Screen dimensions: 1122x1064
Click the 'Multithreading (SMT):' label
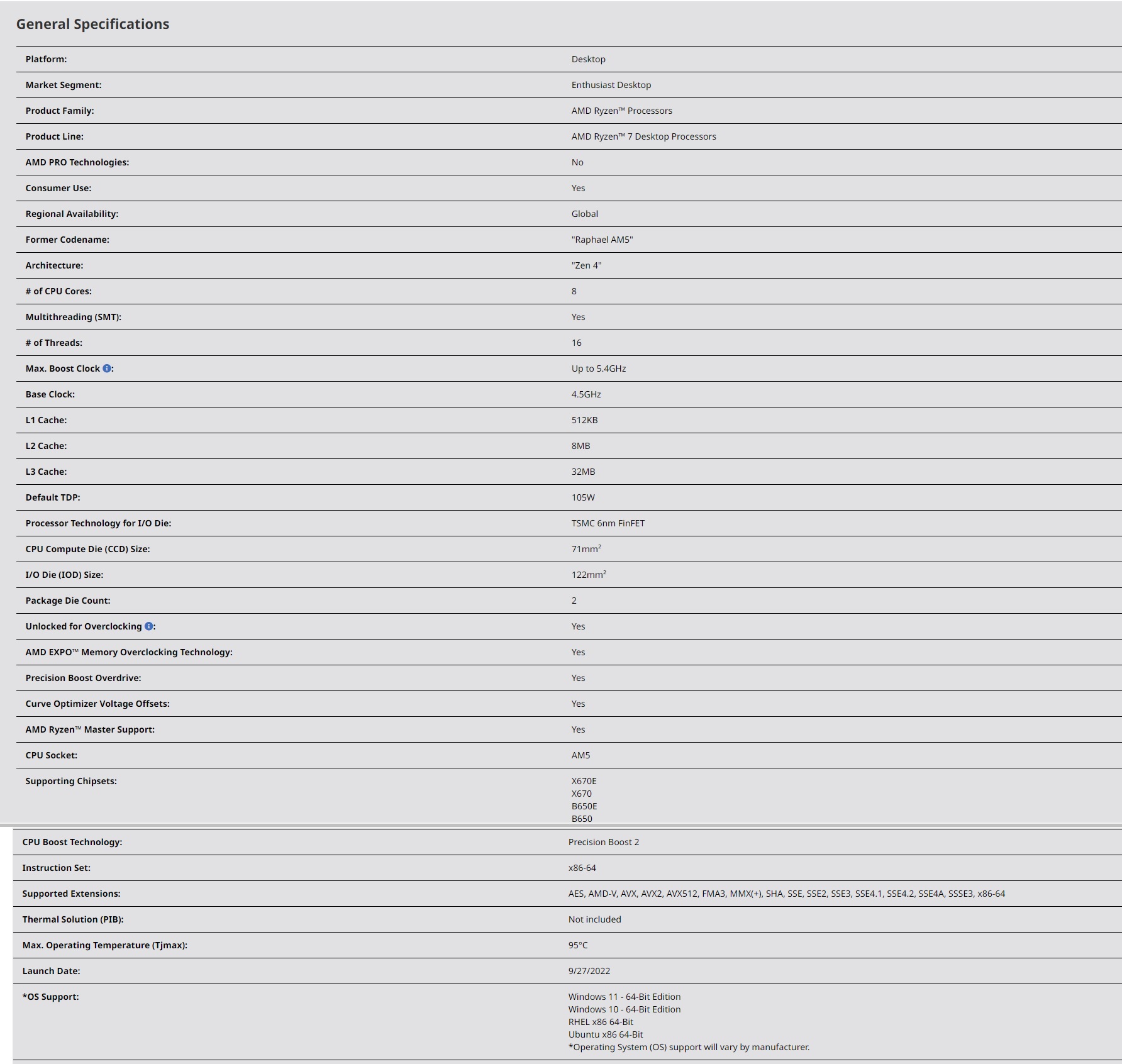74,317
